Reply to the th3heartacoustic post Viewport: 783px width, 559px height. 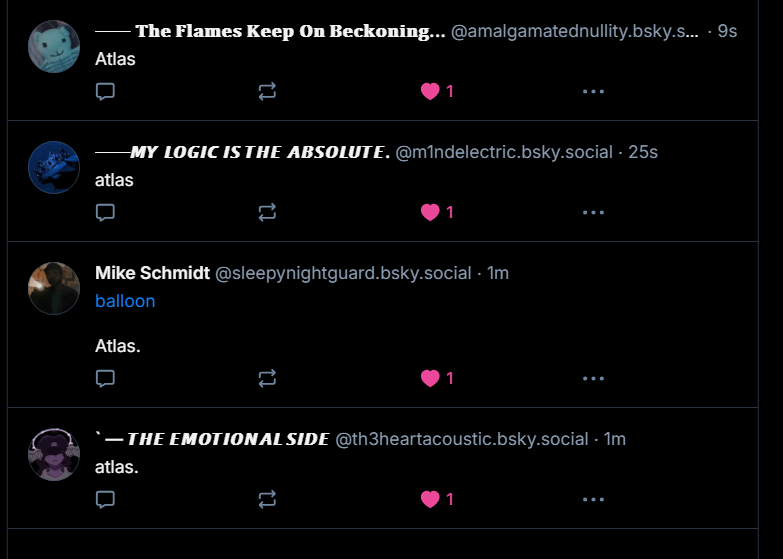point(105,498)
